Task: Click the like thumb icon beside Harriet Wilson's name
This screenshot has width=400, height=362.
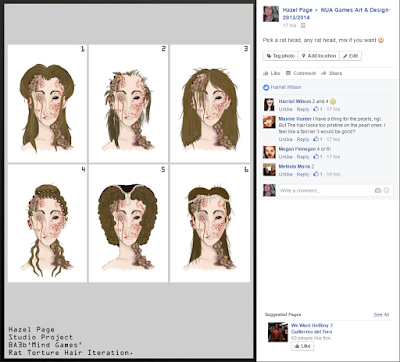Action: click(266, 87)
